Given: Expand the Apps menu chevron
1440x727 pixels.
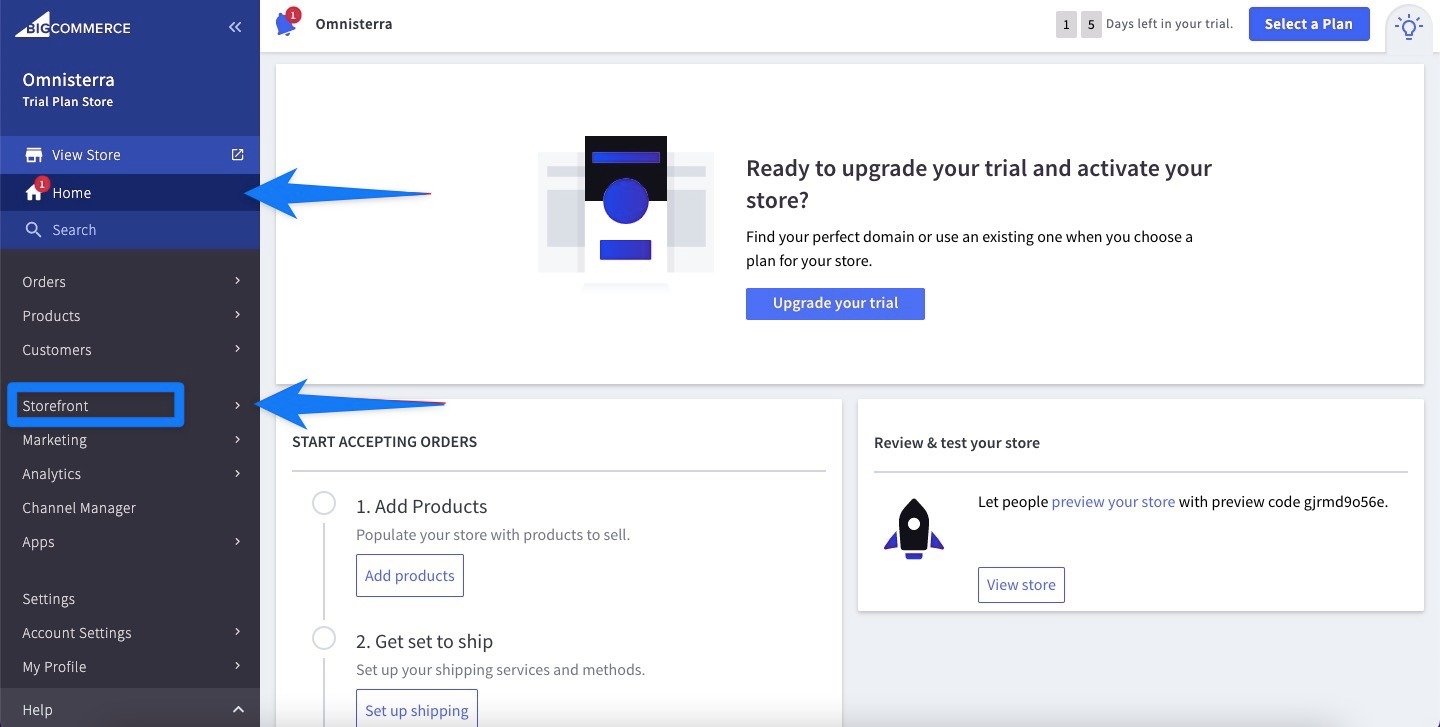Looking at the screenshot, I should click(237, 541).
